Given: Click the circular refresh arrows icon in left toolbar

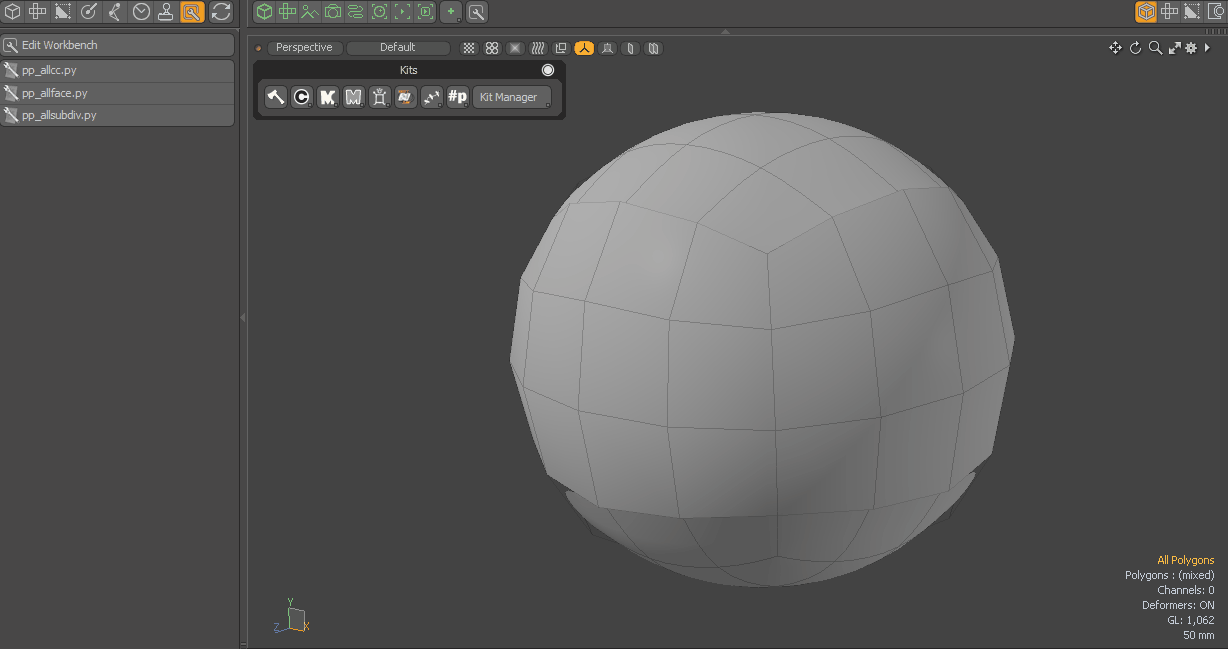Looking at the screenshot, I should click(x=220, y=12).
